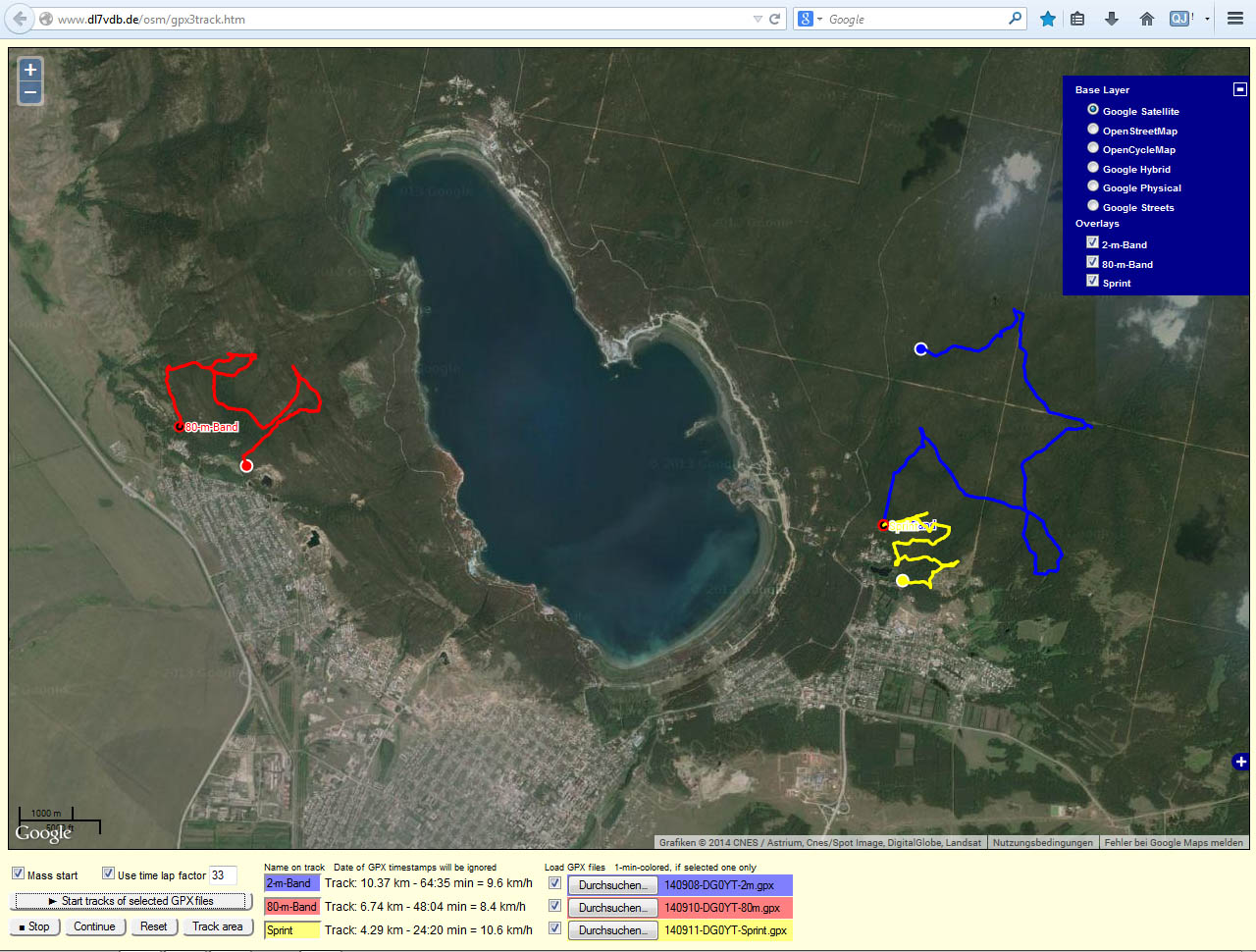
Task: Uncheck the Mass start option
Action: pos(18,873)
